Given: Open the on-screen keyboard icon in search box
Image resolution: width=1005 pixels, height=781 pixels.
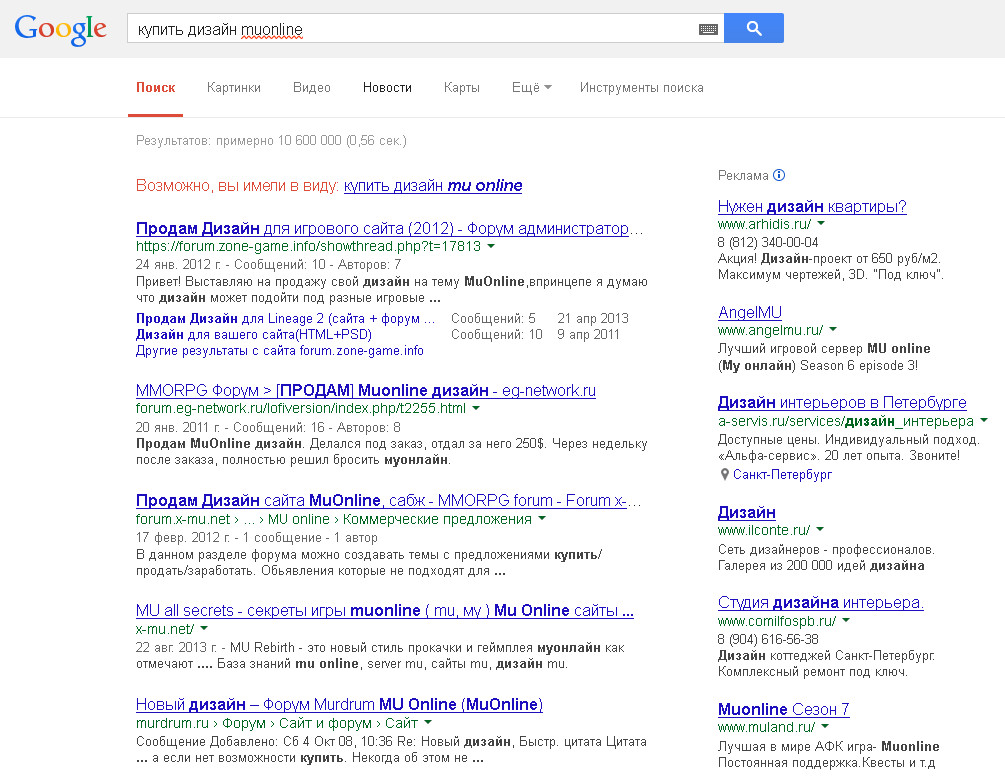Looking at the screenshot, I should pos(708,29).
